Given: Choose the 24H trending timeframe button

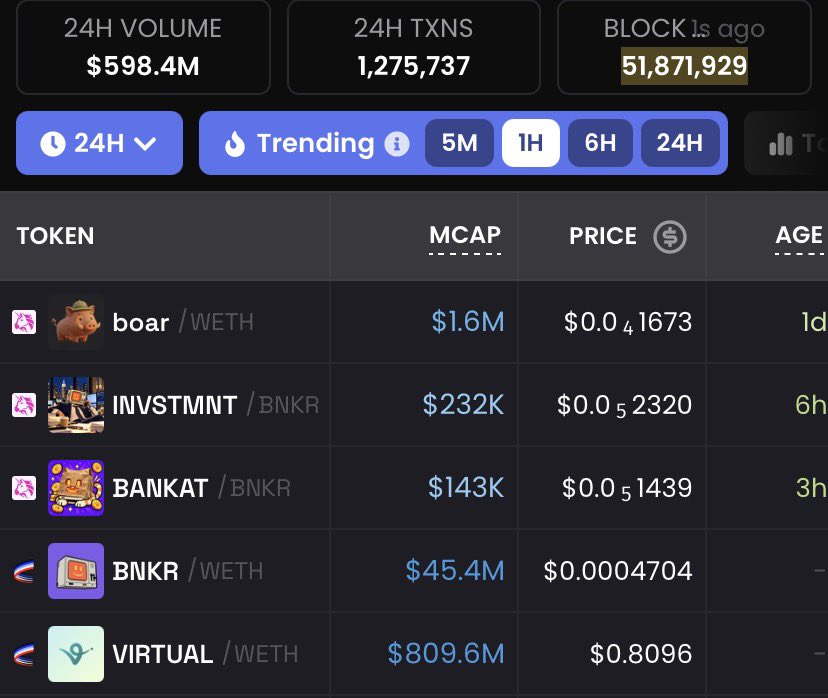Looking at the screenshot, I should [680, 143].
